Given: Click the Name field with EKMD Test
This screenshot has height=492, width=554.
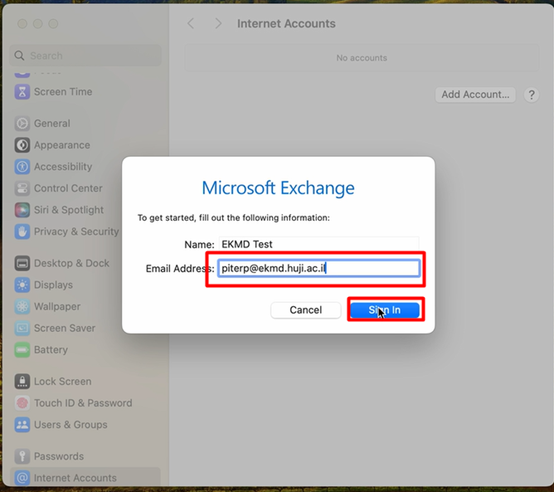Looking at the screenshot, I should pyautogui.click(x=319, y=244).
